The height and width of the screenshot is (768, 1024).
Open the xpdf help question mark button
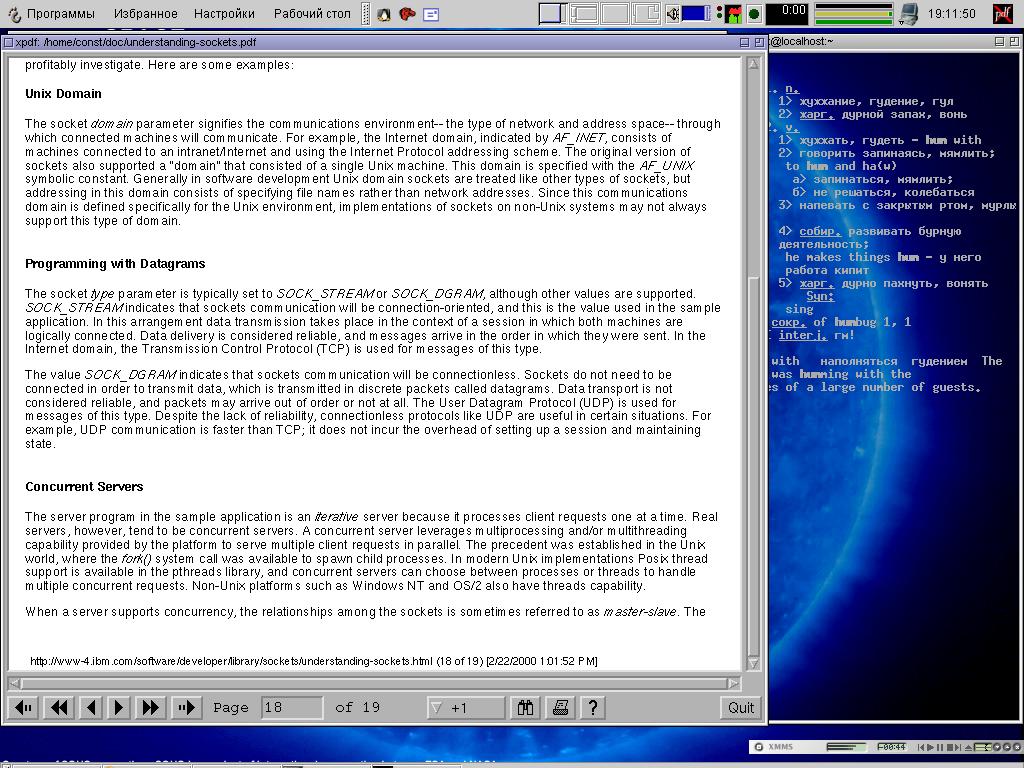tap(593, 707)
